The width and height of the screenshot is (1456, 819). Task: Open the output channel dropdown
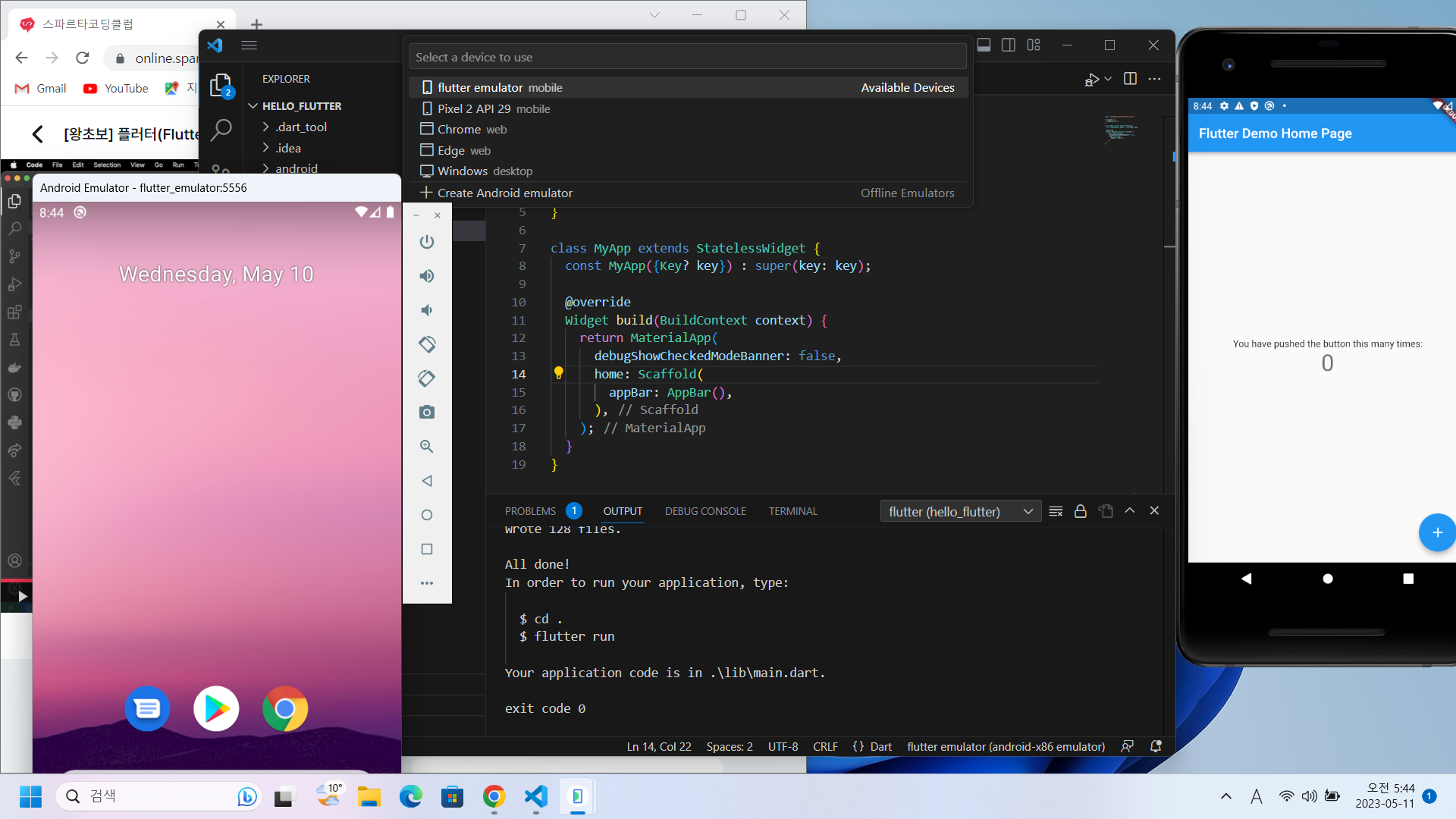pyautogui.click(x=961, y=512)
